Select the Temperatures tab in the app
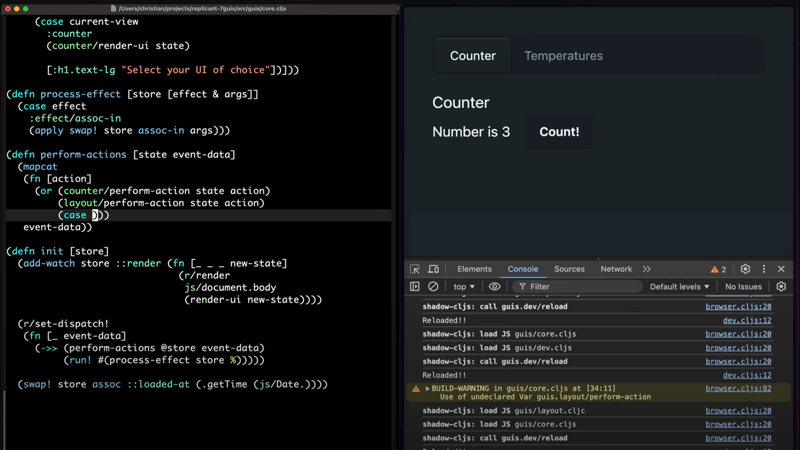 (x=563, y=56)
